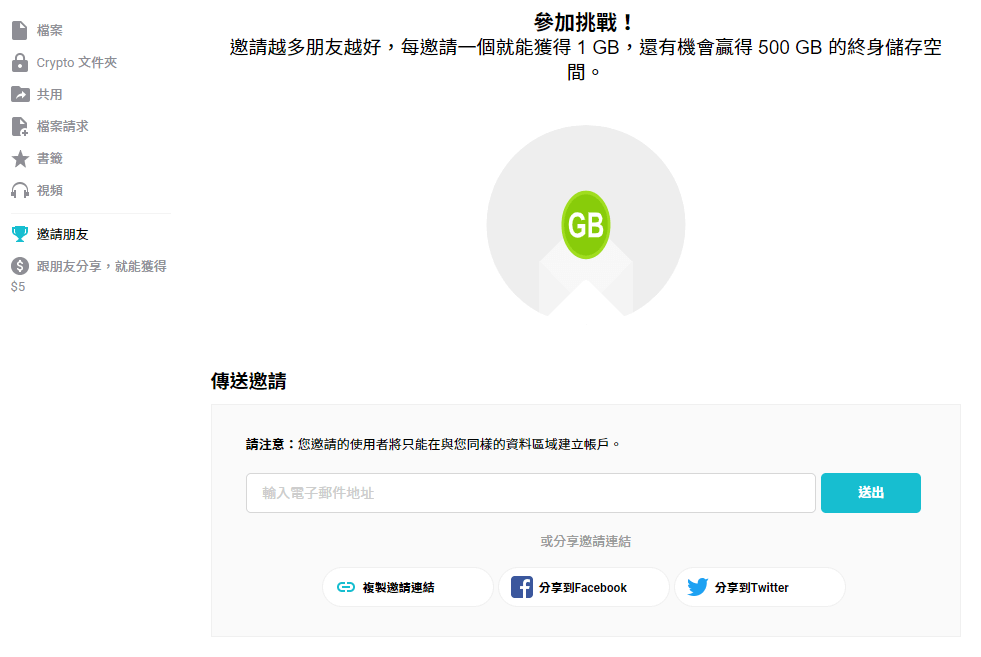
Task: Click the lock icon for Crypto 文件夾
Action: pos(20,63)
